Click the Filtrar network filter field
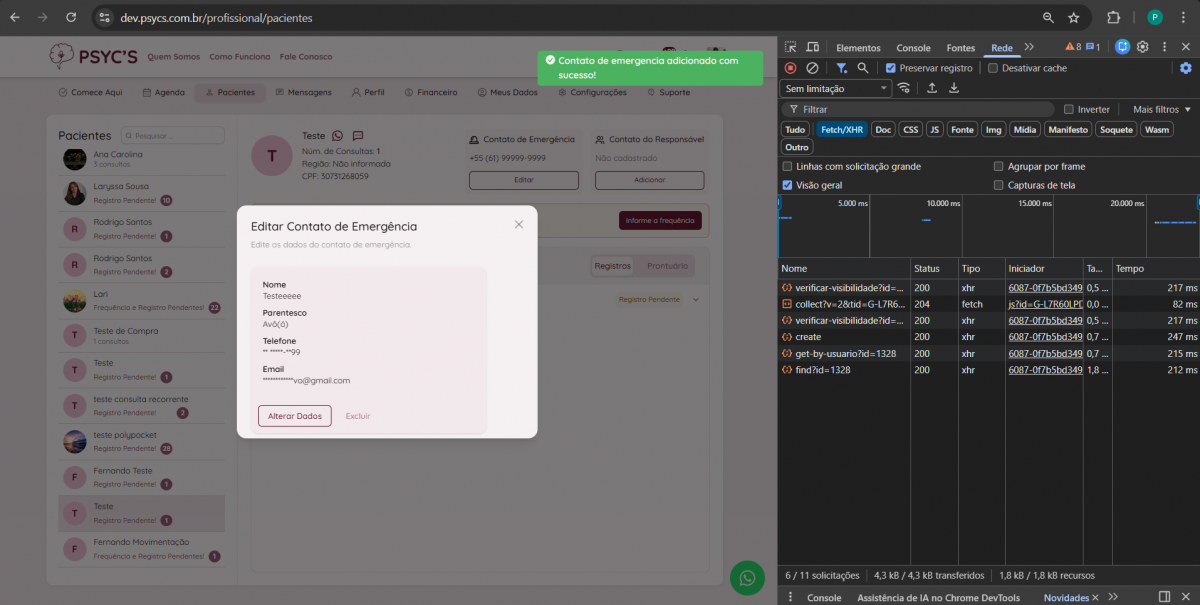This screenshot has width=1200, height=605. pos(920,109)
